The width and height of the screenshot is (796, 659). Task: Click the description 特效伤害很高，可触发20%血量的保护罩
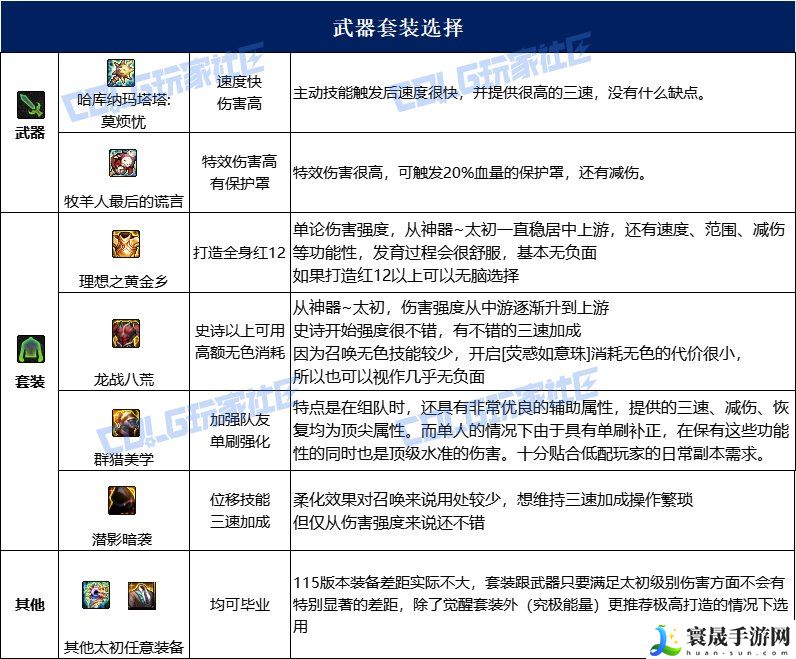coord(471,173)
